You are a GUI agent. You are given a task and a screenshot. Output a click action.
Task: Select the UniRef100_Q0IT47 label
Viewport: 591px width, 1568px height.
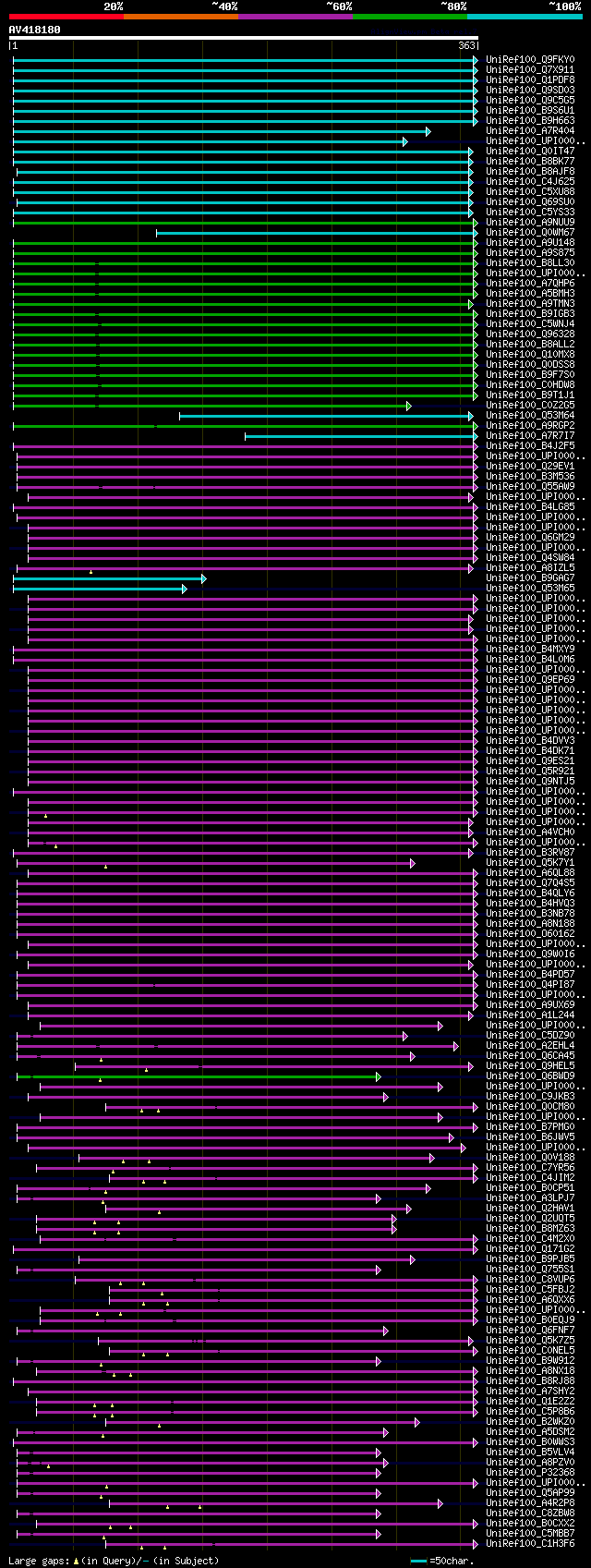530,151
